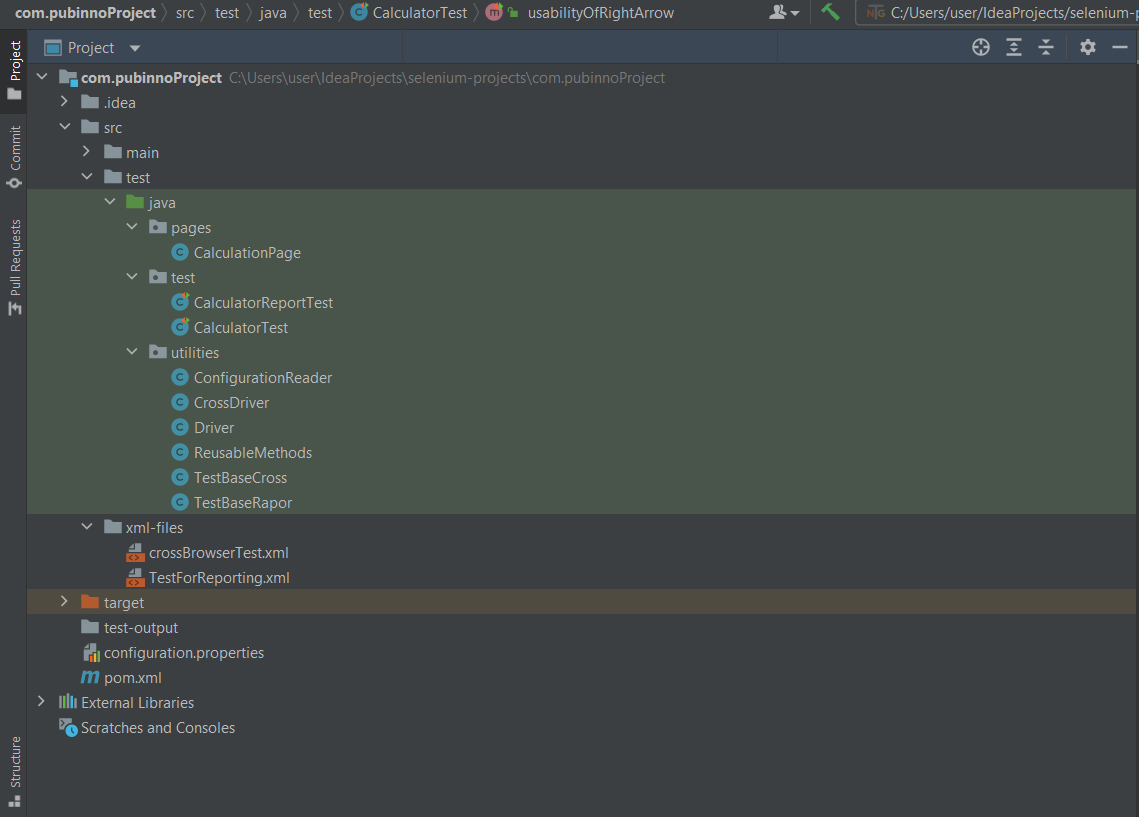
Task: Open the run configuration selector
Action: click(x=997, y=12)
